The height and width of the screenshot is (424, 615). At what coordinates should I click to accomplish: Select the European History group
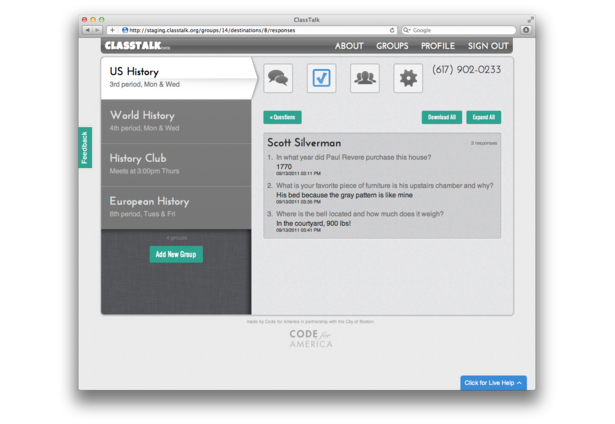[176, 208]
